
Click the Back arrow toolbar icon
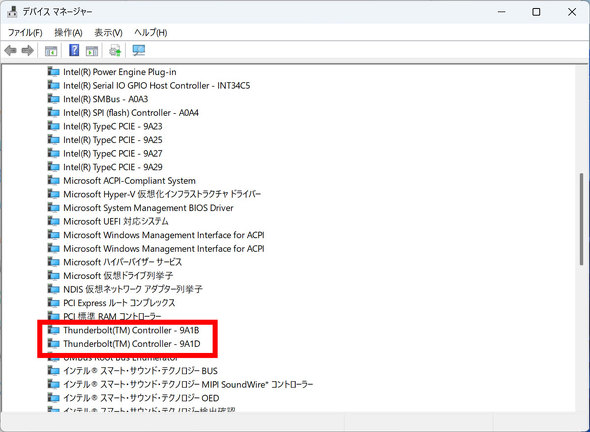tap(11, 50)
